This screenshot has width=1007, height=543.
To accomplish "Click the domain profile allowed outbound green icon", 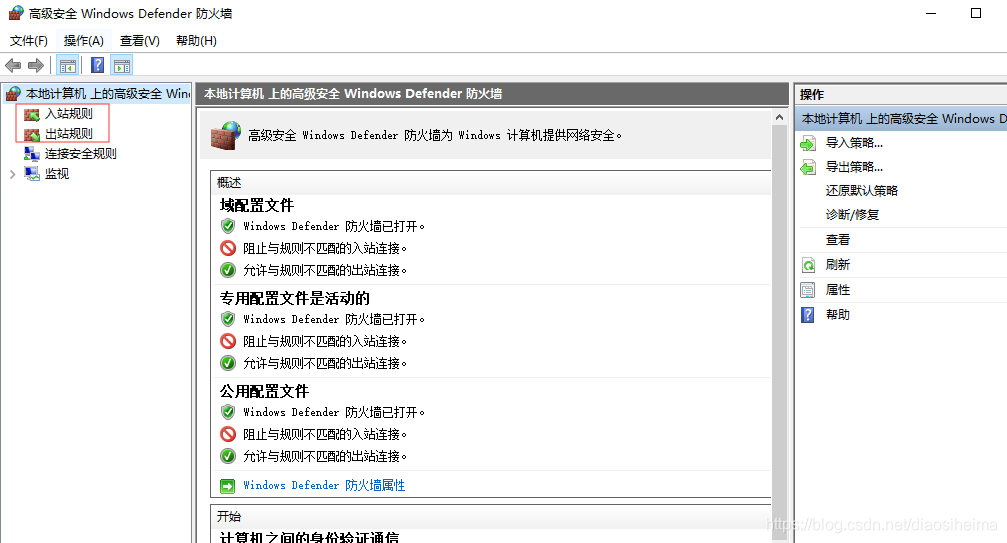I will [228, 270].
